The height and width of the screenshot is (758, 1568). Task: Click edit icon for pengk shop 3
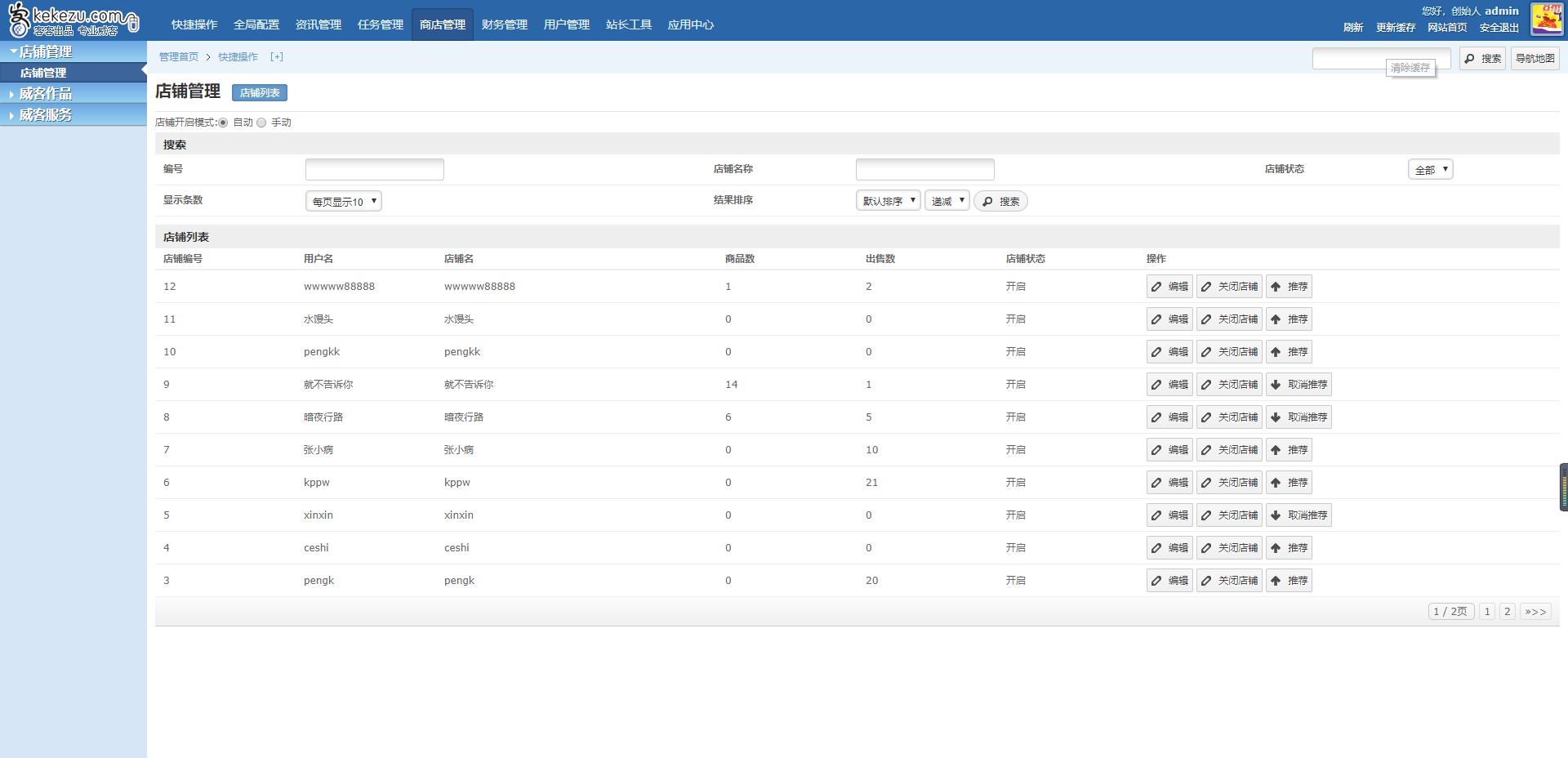click(1156, 581)
